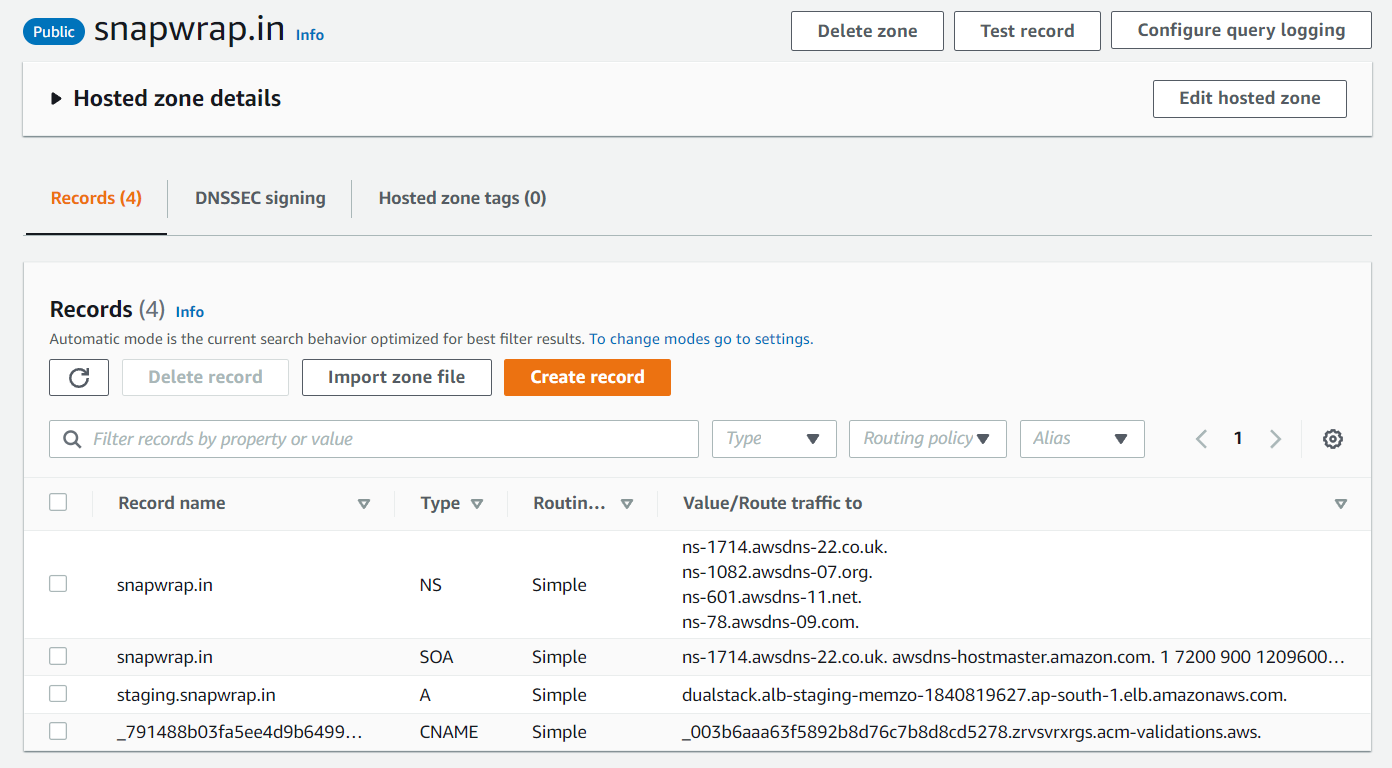
Task: Expand the Hosted zone details section
Action: pos(56,99)
